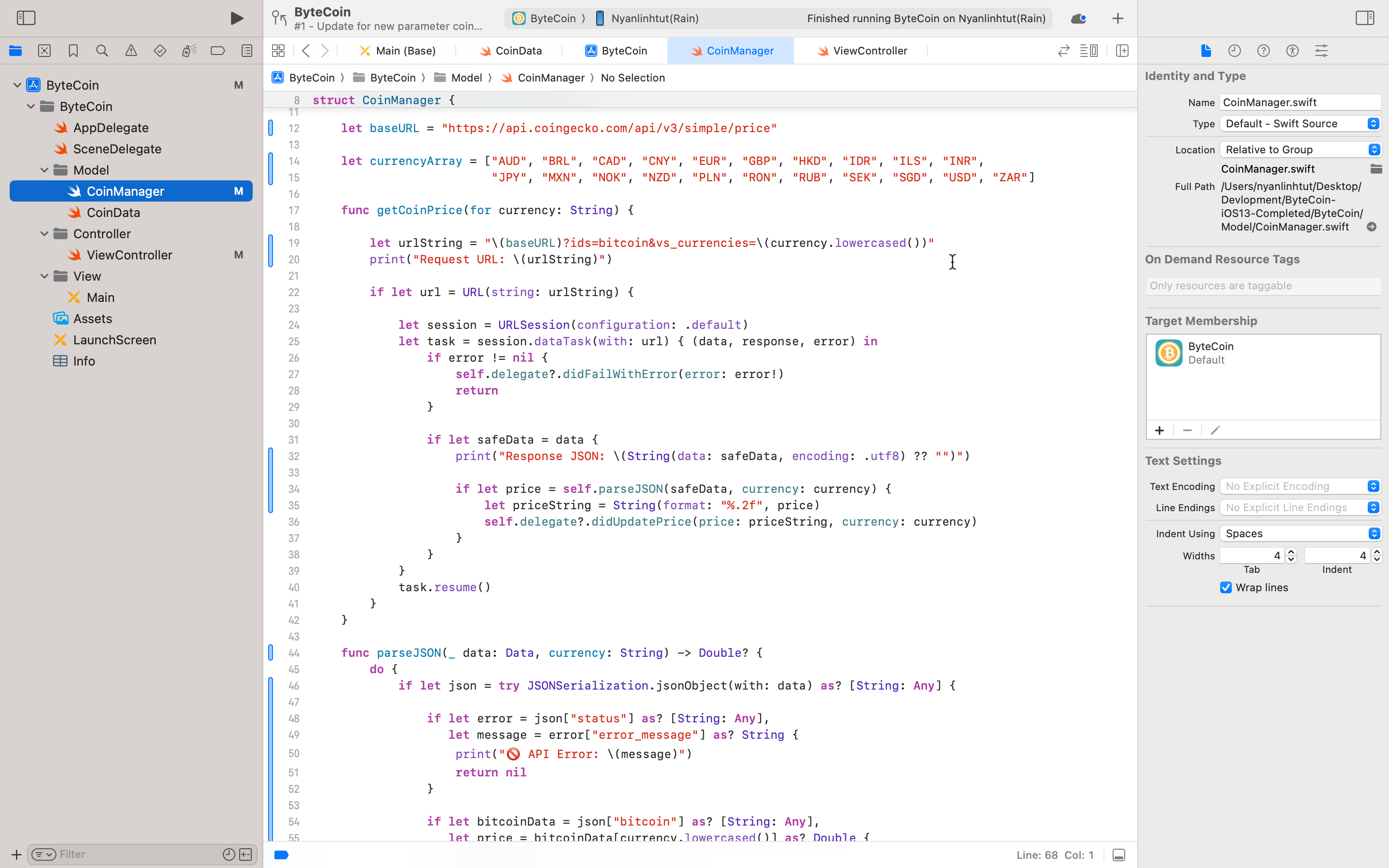Open the Project navigator tab
This screenshot has width=1389, height=868.
(15, 51)
